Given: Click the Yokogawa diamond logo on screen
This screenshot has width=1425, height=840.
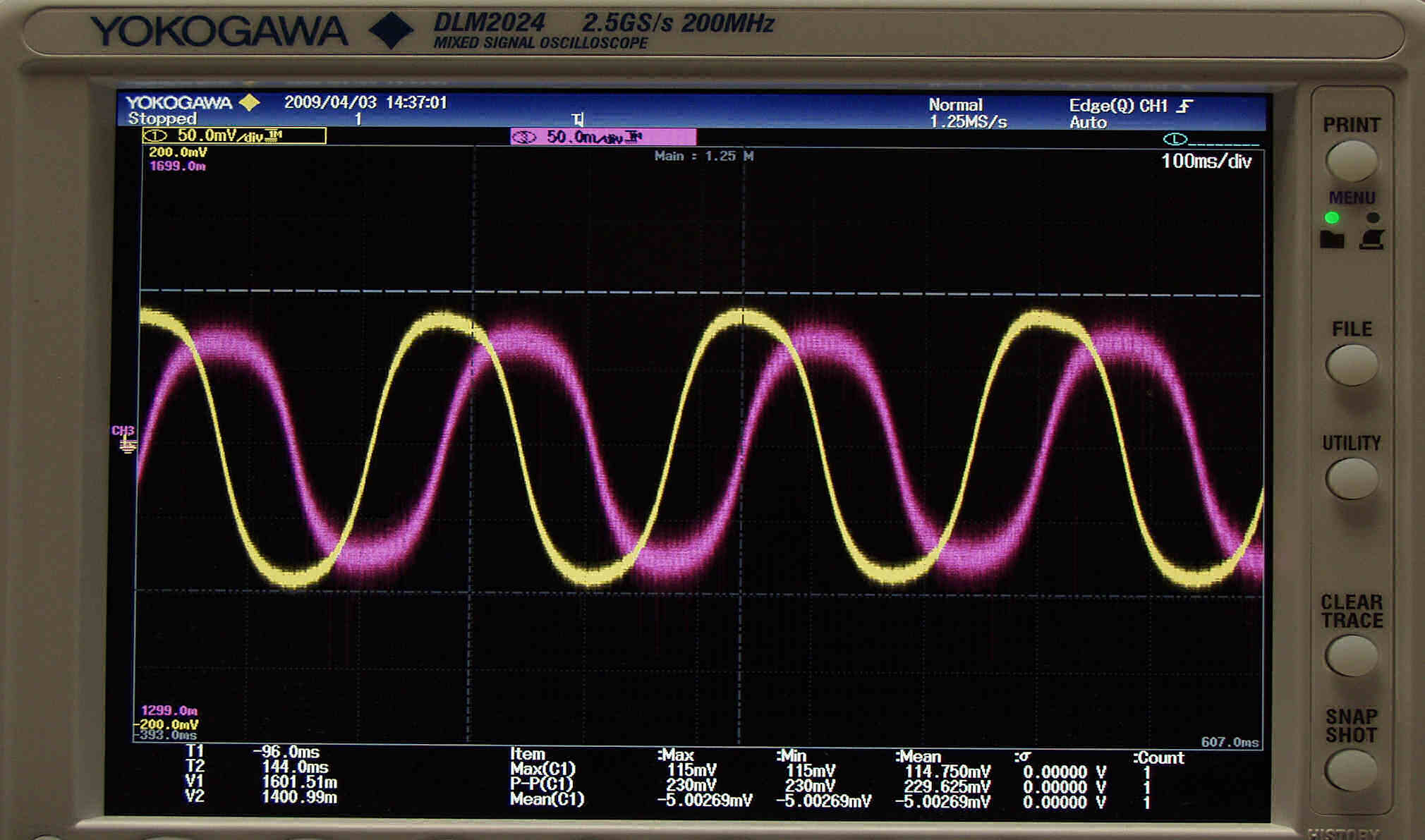Looking at the screenshot, I should coord(249,103).
